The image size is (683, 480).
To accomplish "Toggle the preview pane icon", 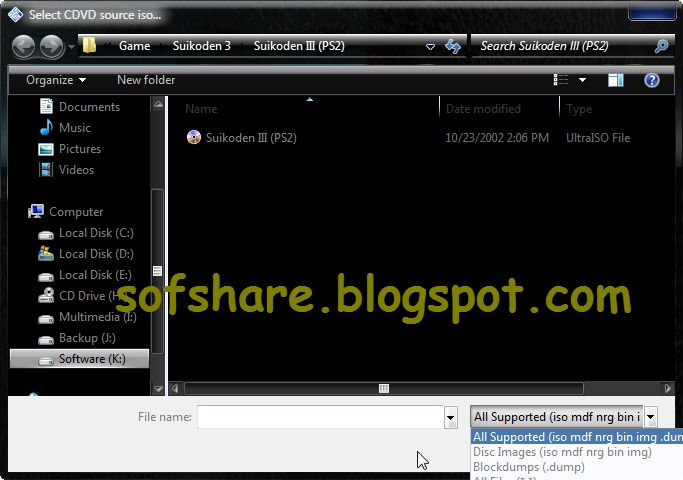I will point(615,80).
